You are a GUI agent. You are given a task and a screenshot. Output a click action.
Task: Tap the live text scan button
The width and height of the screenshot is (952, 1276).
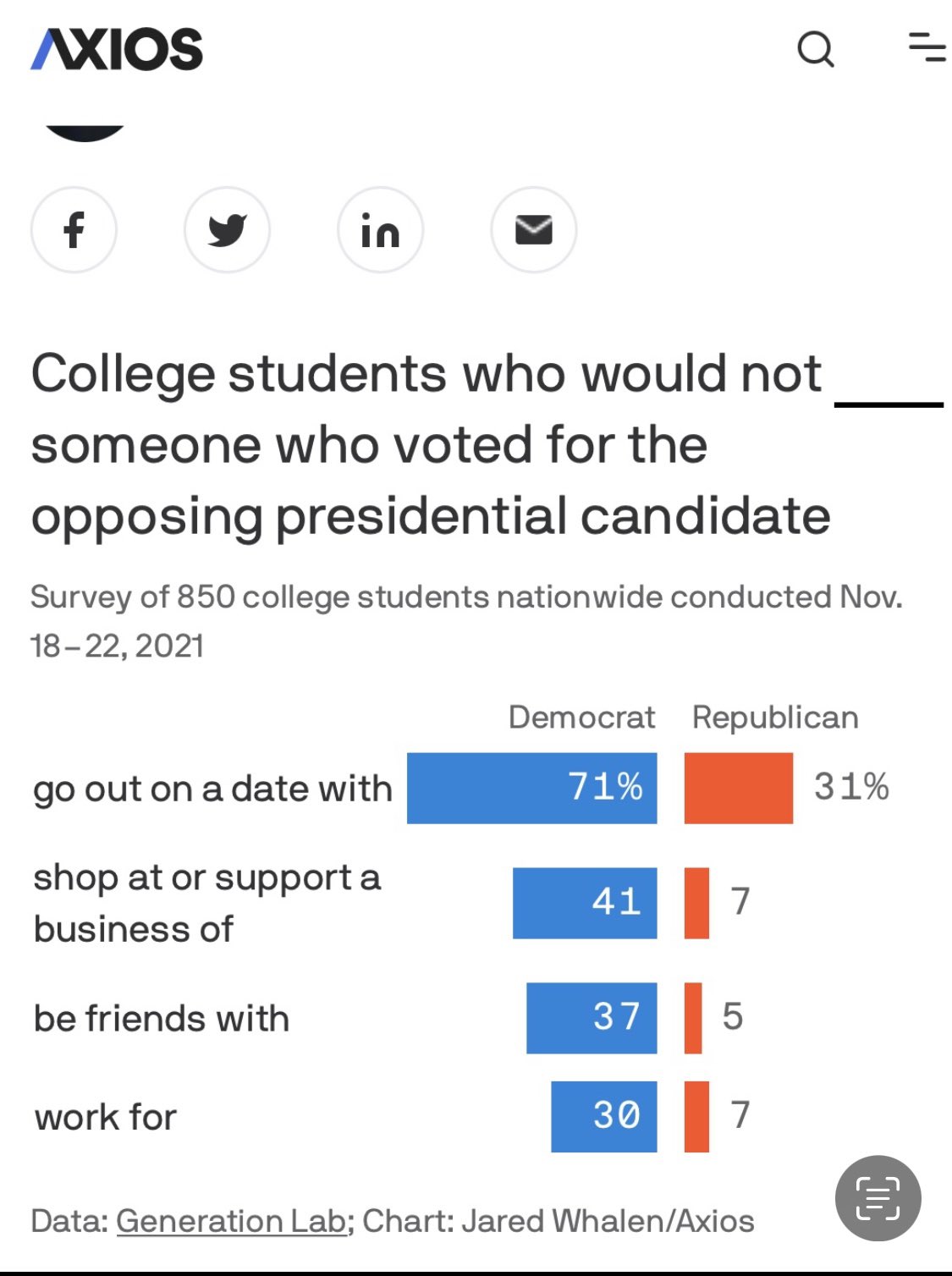878,1198
